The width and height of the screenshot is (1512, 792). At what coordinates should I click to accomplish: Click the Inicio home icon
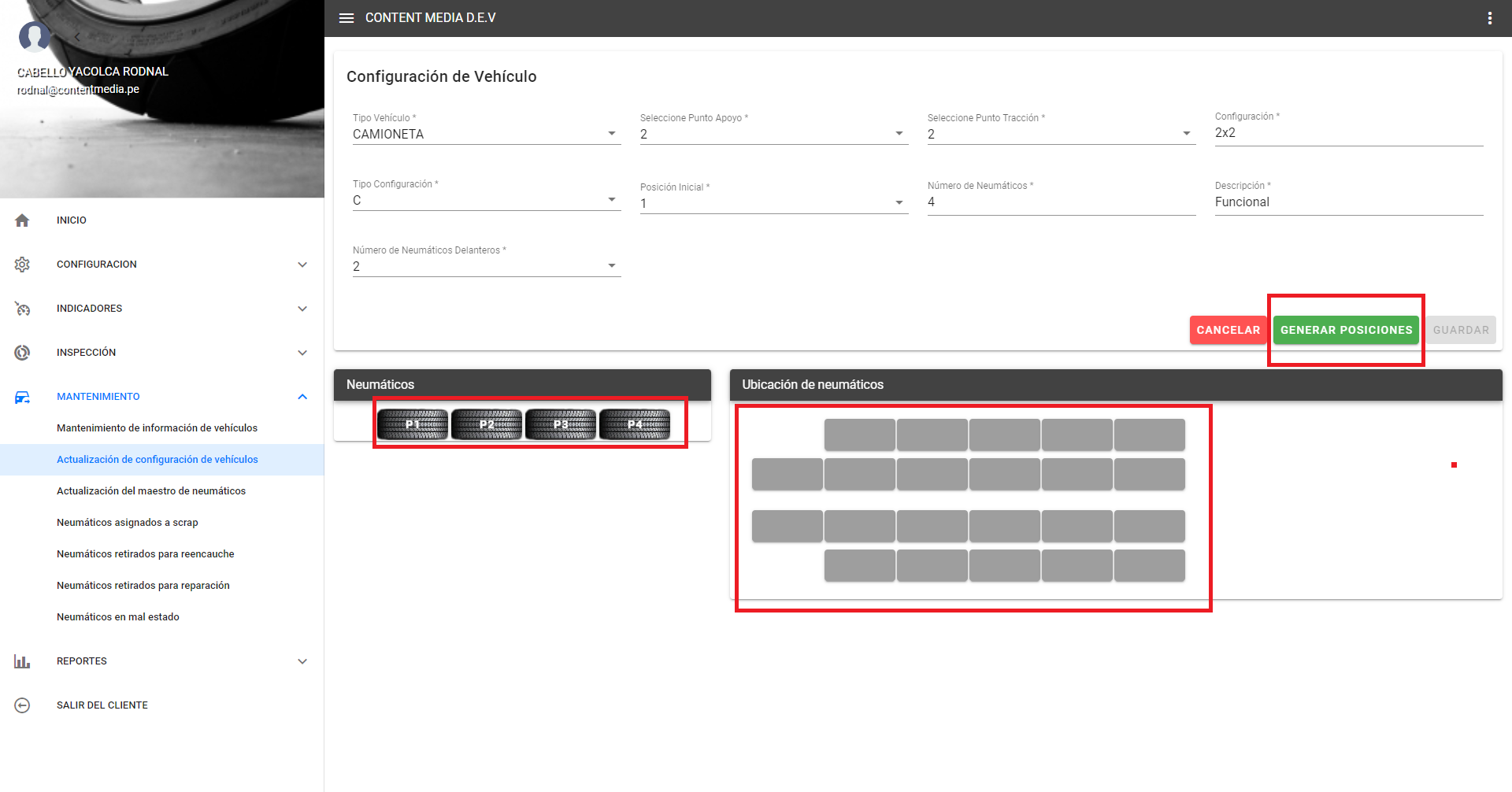[x=22, y=220]
